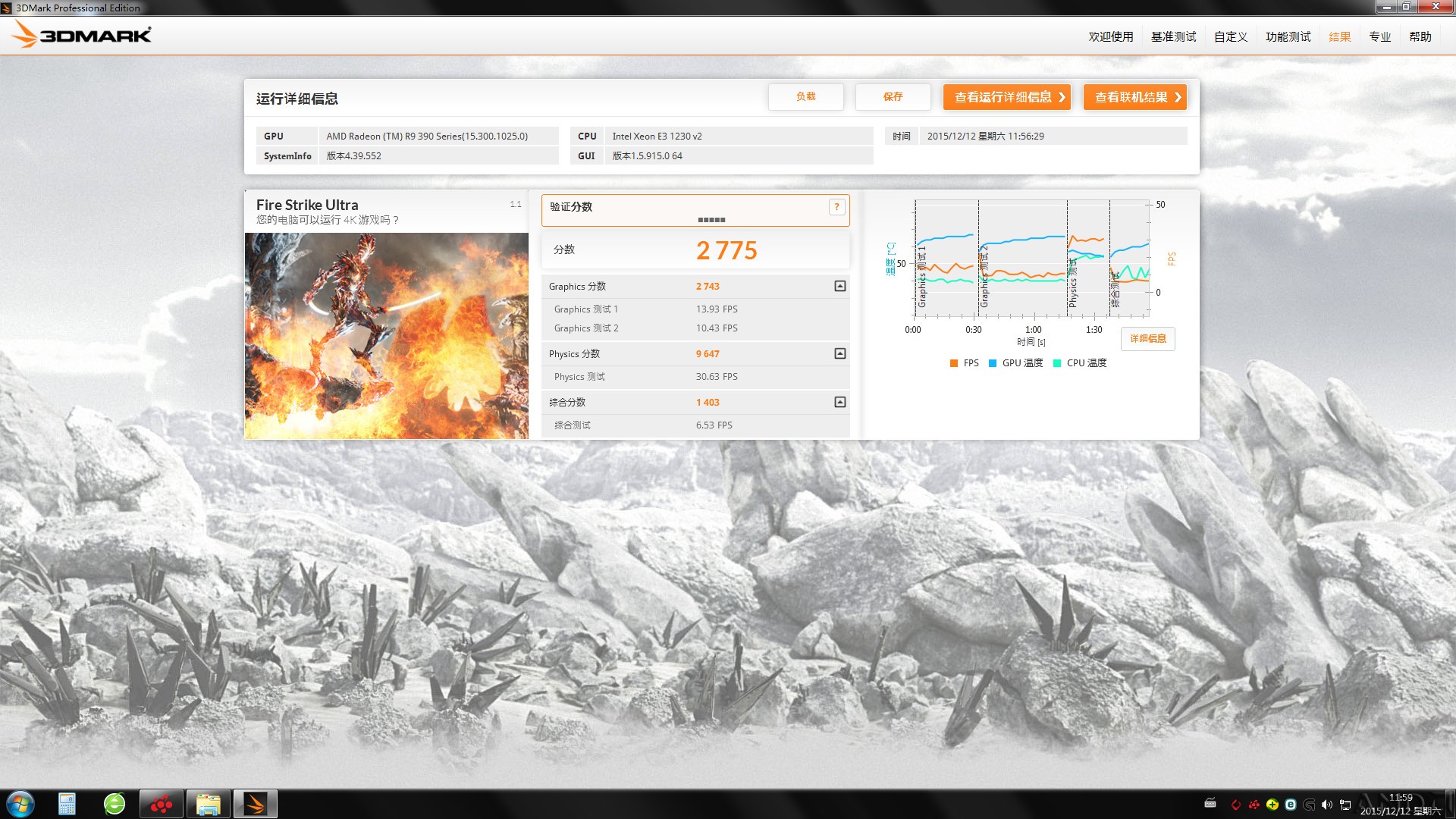Click the Fire Strike Ultra title

point(307,205)
